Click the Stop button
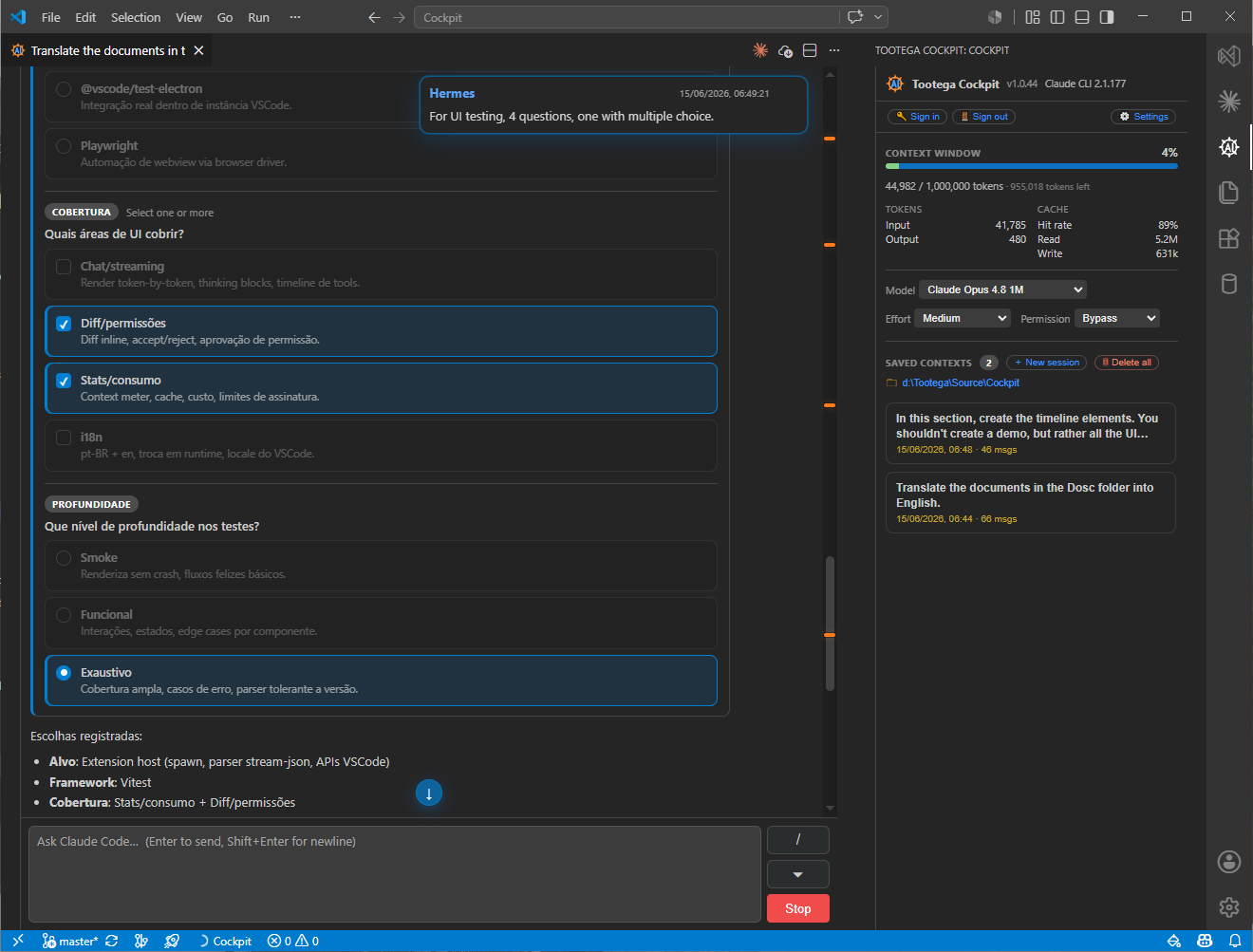Screen dimensions: 1253x952 (x=798, y=908)
